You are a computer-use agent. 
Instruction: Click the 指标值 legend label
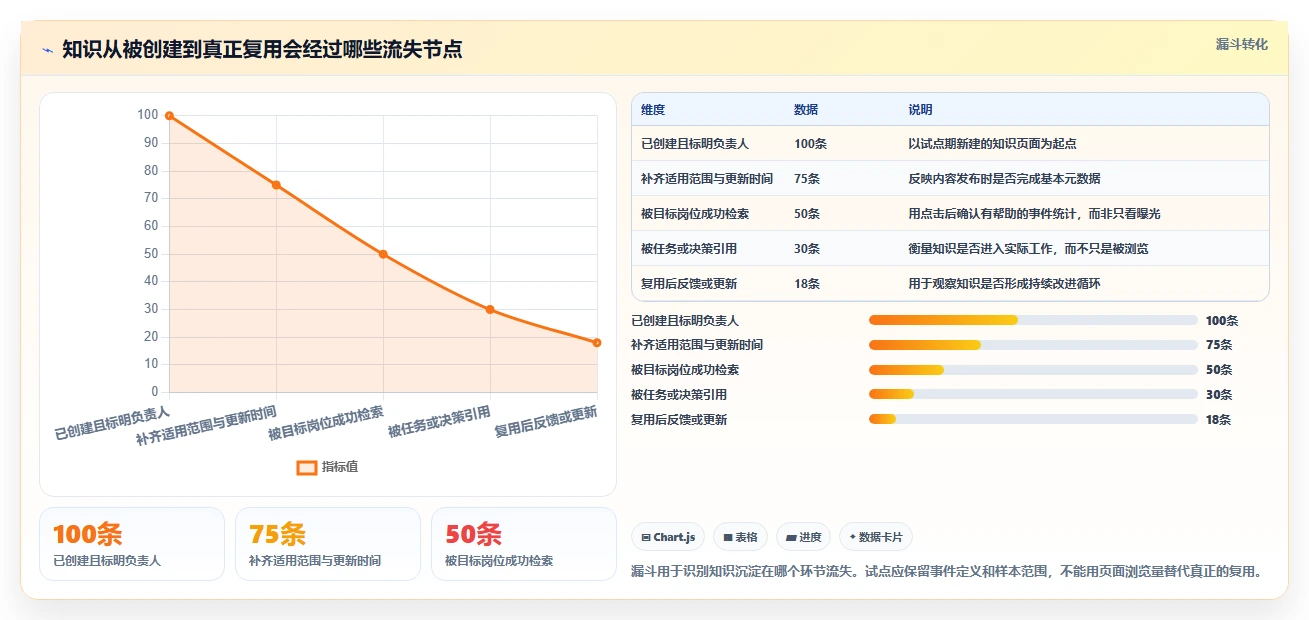point(340,467)
